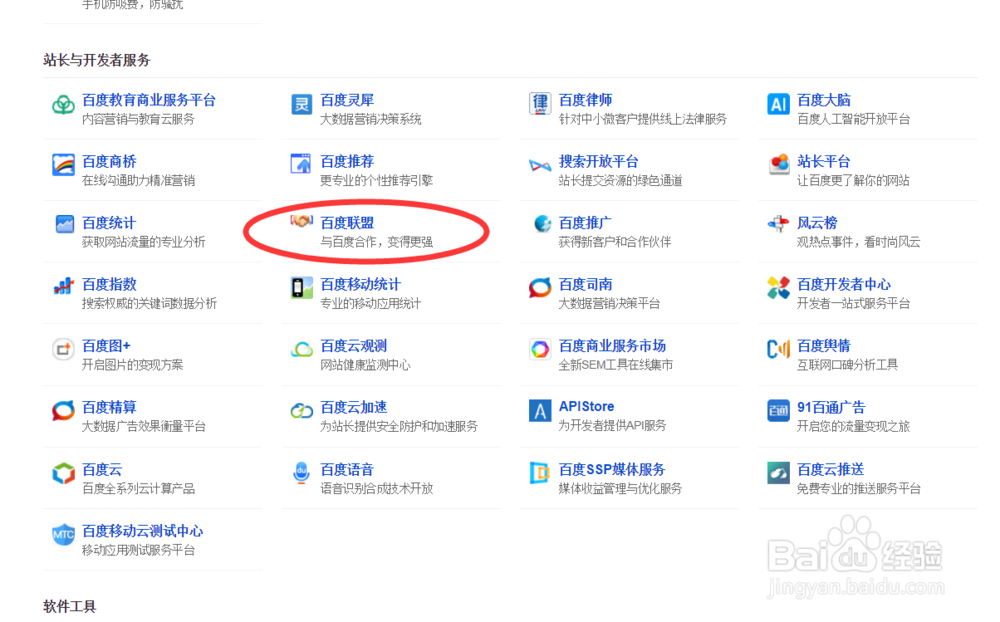Image resolution: width=1000 pixels, height=622 pixels.
Task: Click the 百度大脑 AI icon
Action: 778,104
